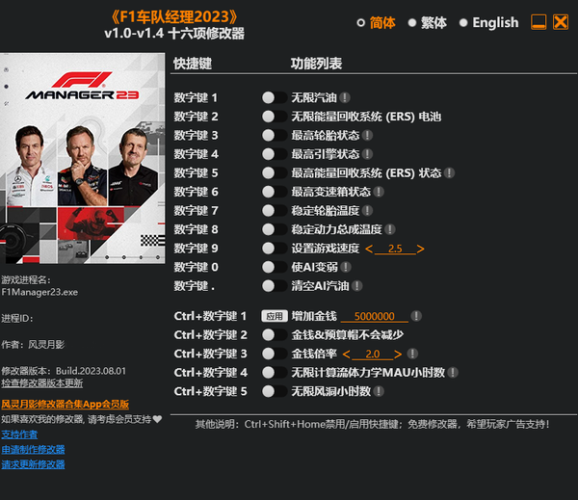Open 风灵月影修改器合集App会员版 link

65,404
